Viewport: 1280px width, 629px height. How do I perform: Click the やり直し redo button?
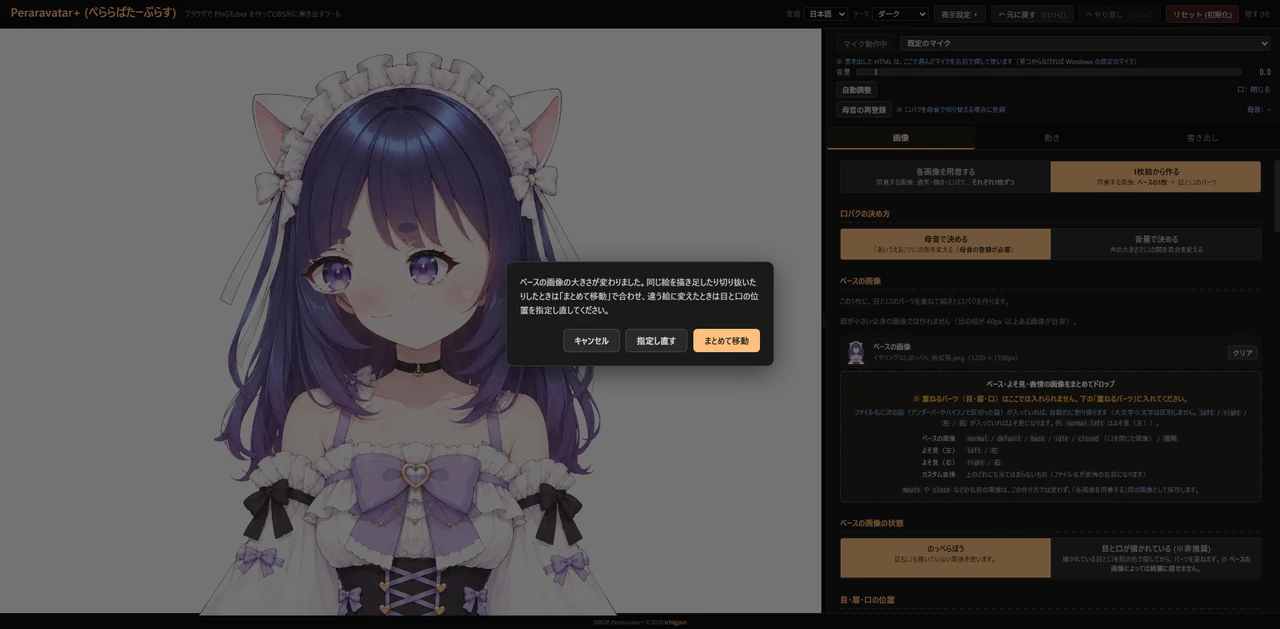click(x=1119, y=14)
